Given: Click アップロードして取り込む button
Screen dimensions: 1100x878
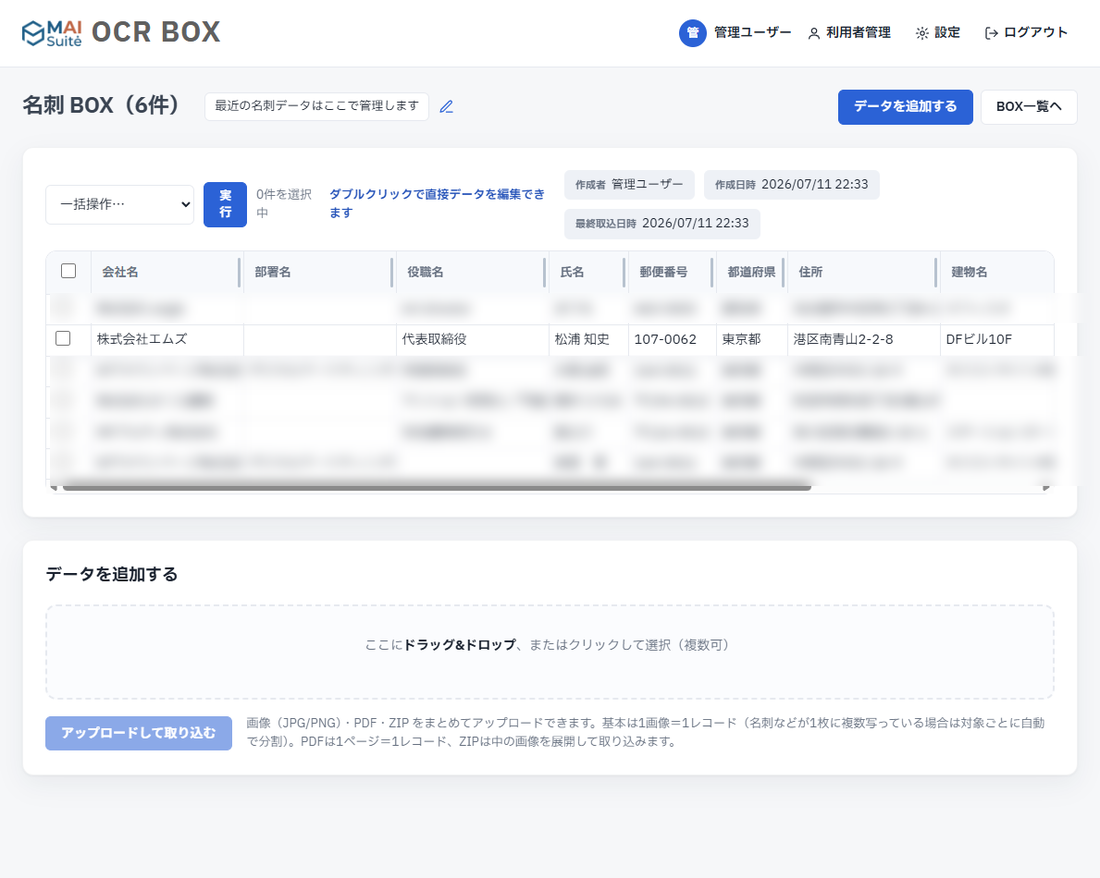Looking at the screenshot, I should 139,733.
